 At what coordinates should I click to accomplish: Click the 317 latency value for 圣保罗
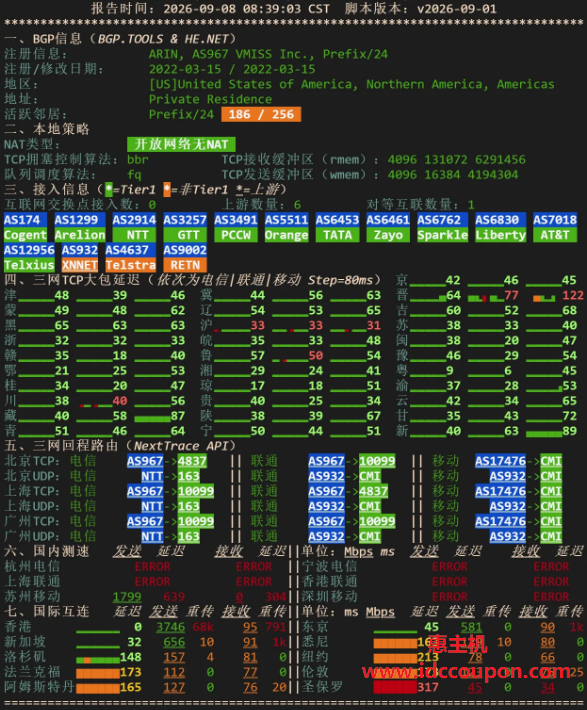pos(428,687)
